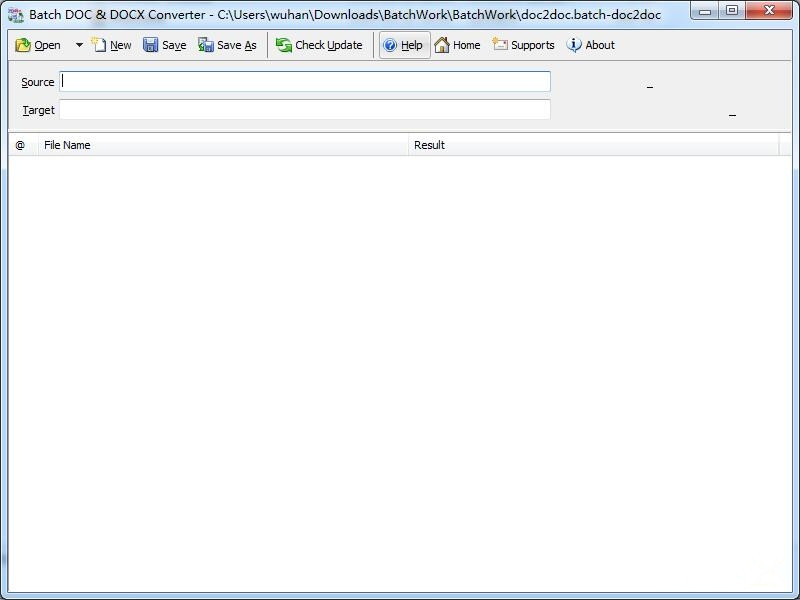Open the Help toolbar item
Image resolution: width=800 pixels, height=600 pixels.
tap(404, 45)
